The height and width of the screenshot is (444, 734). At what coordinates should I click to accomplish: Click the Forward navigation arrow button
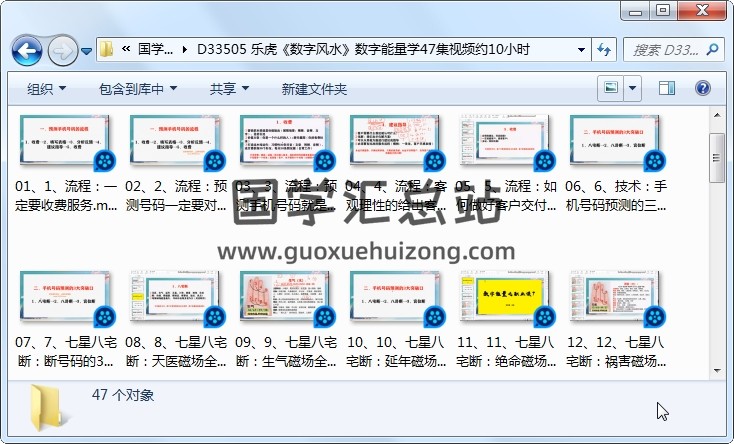point(62,49)
